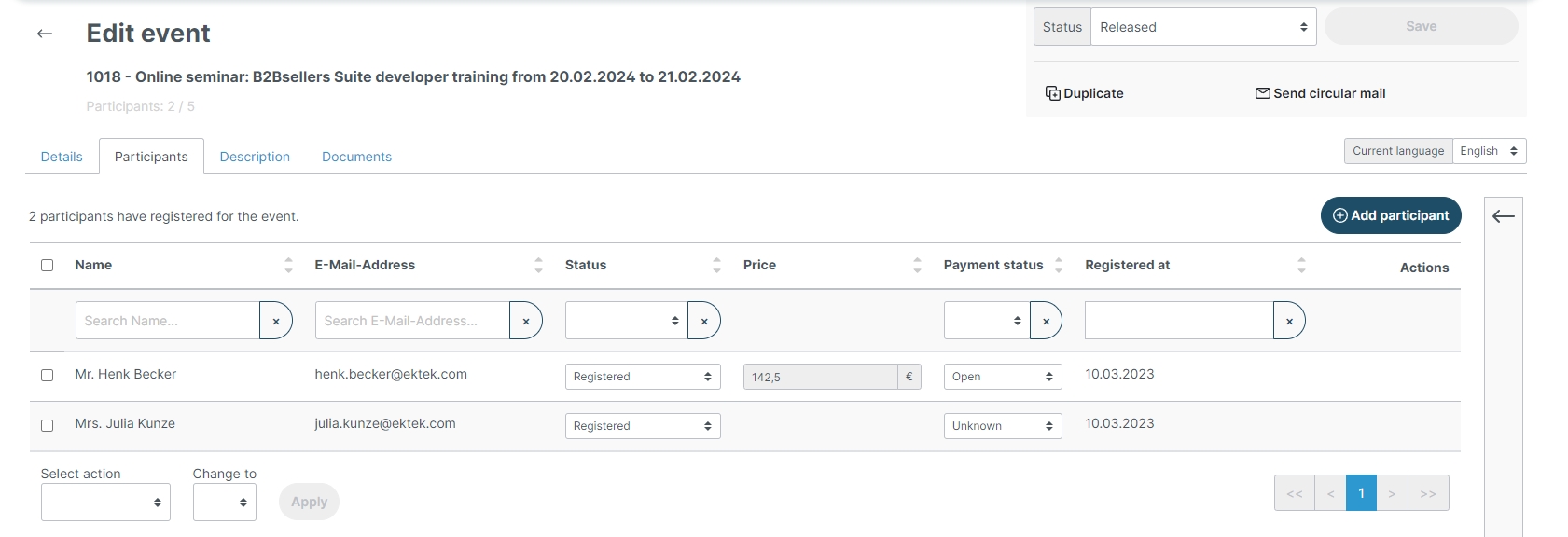This screenshot has height=537, width=1568.
Task: Go to pagination page 1
Action: coord(1361,493)
